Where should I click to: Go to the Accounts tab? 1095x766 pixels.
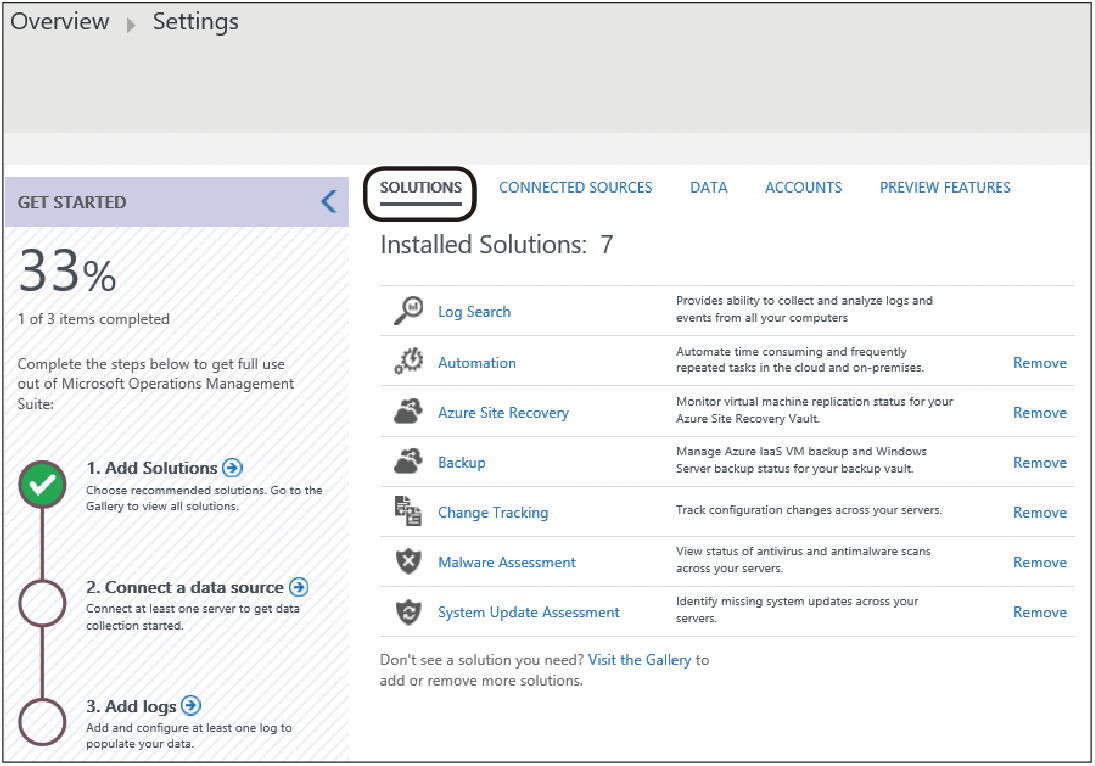tap(803, 188)
